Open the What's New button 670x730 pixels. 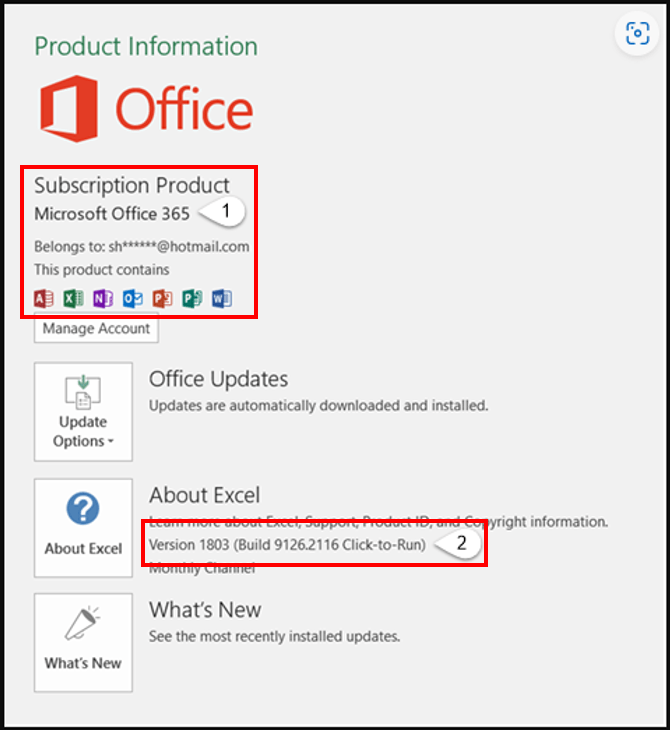point(83,642)
